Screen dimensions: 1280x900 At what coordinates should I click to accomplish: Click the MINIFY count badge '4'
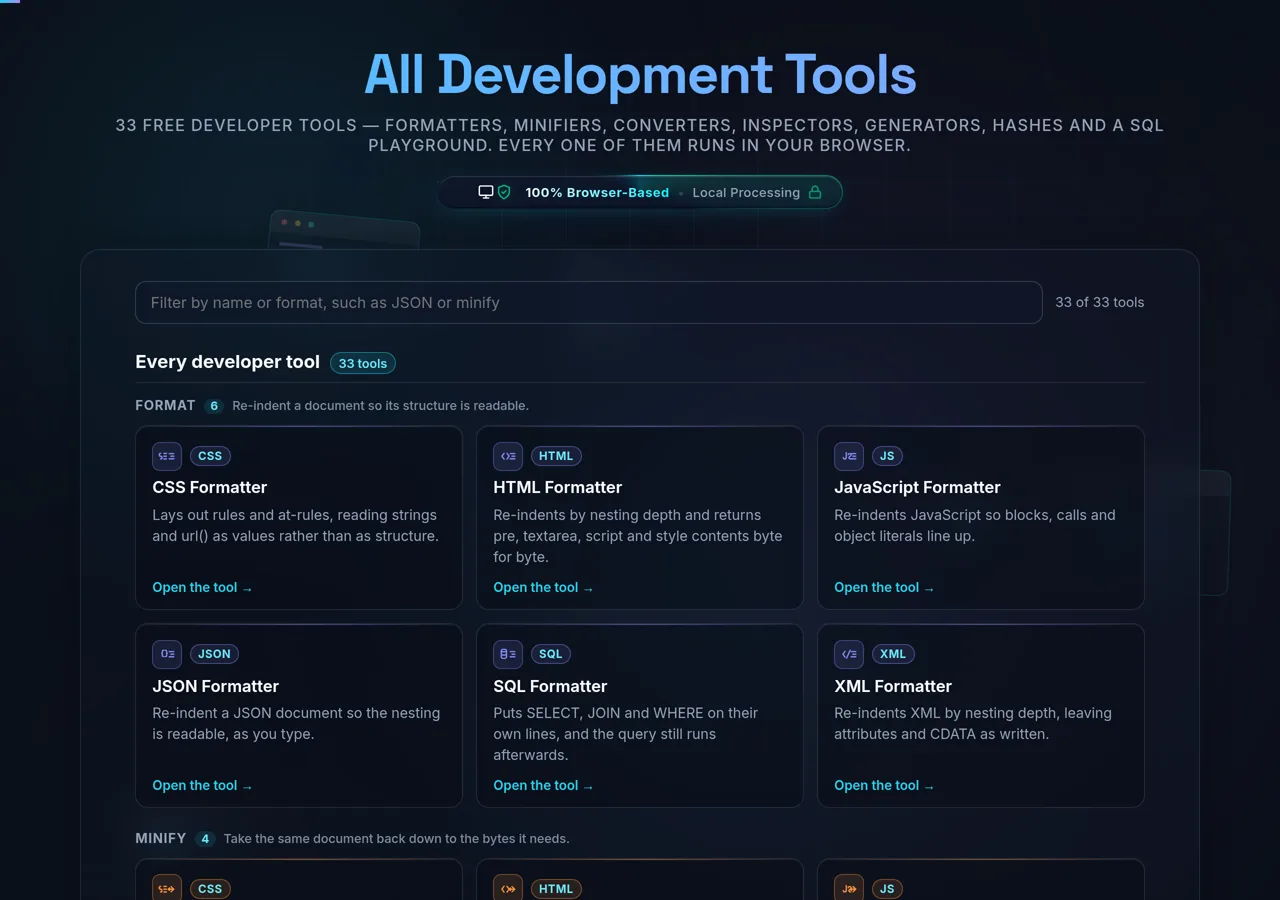[205, 839]
